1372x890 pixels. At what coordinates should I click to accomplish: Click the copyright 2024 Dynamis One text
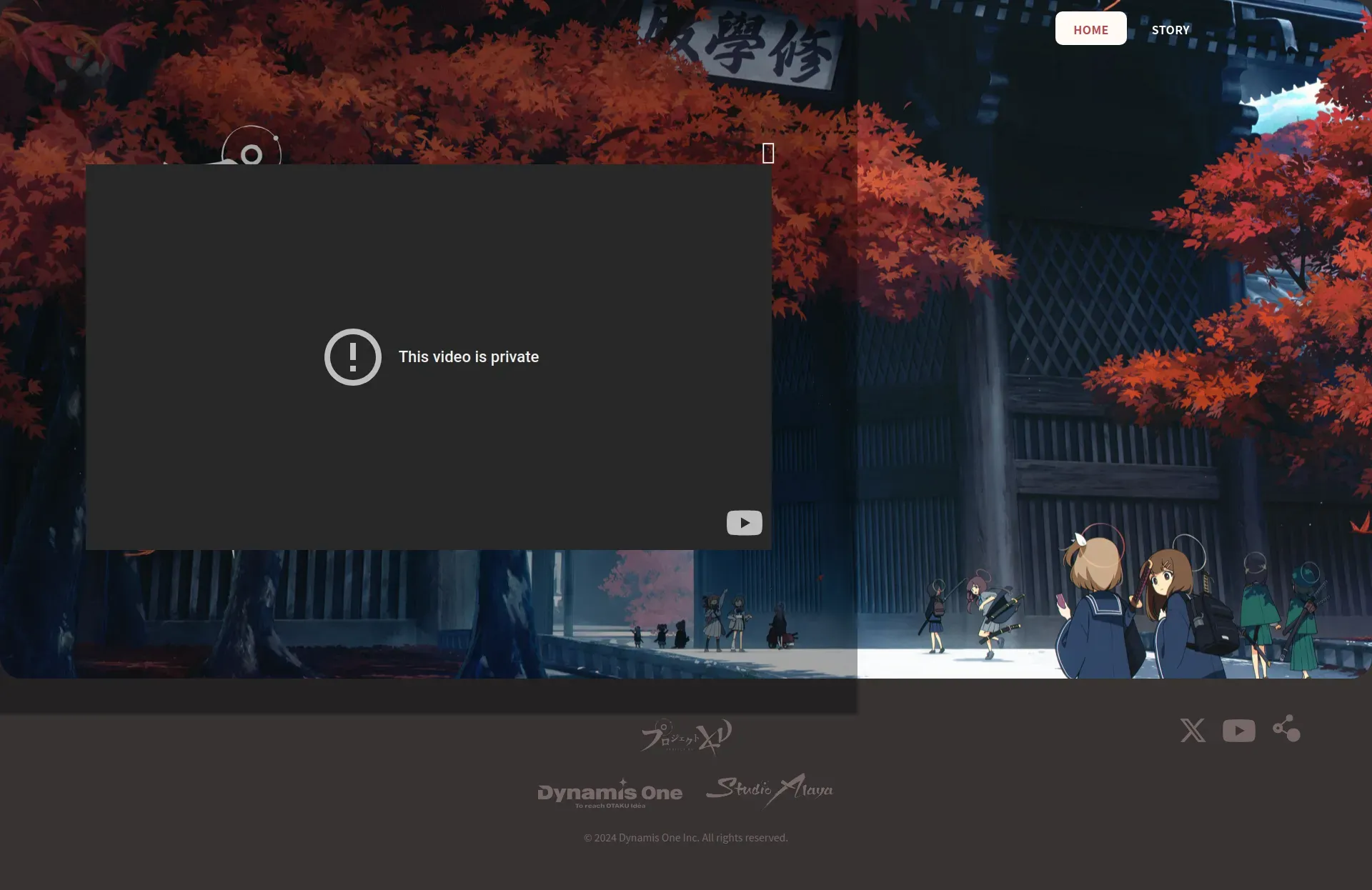click(686, 838)
